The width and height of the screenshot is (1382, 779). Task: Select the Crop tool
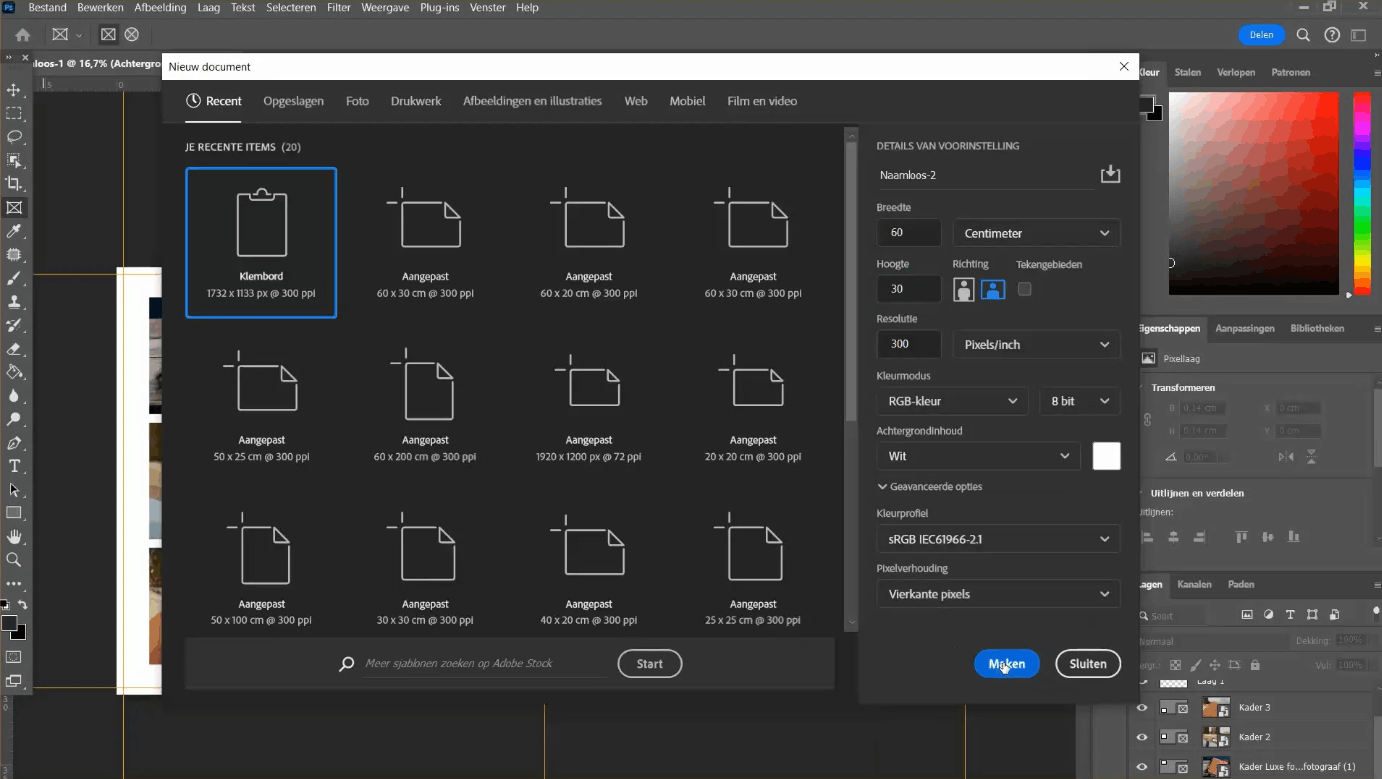(x=14, y=184)
